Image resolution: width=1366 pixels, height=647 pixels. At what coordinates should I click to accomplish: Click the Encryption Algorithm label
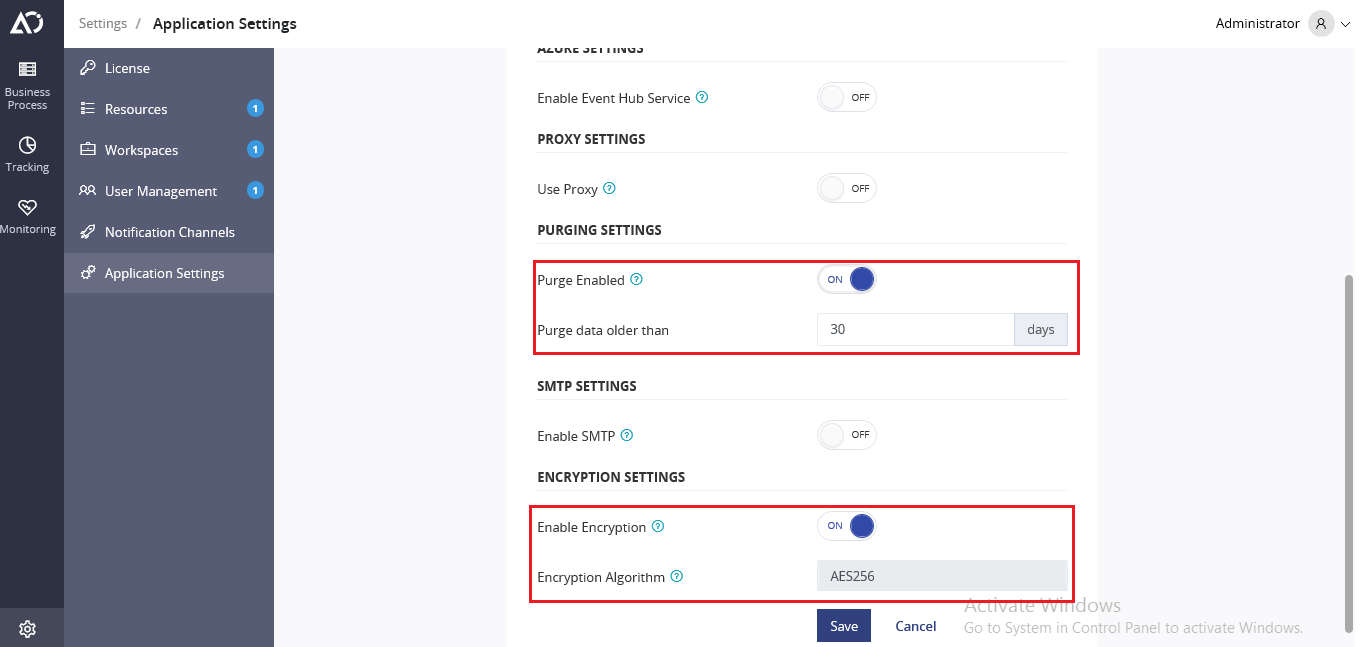point(601,577)
